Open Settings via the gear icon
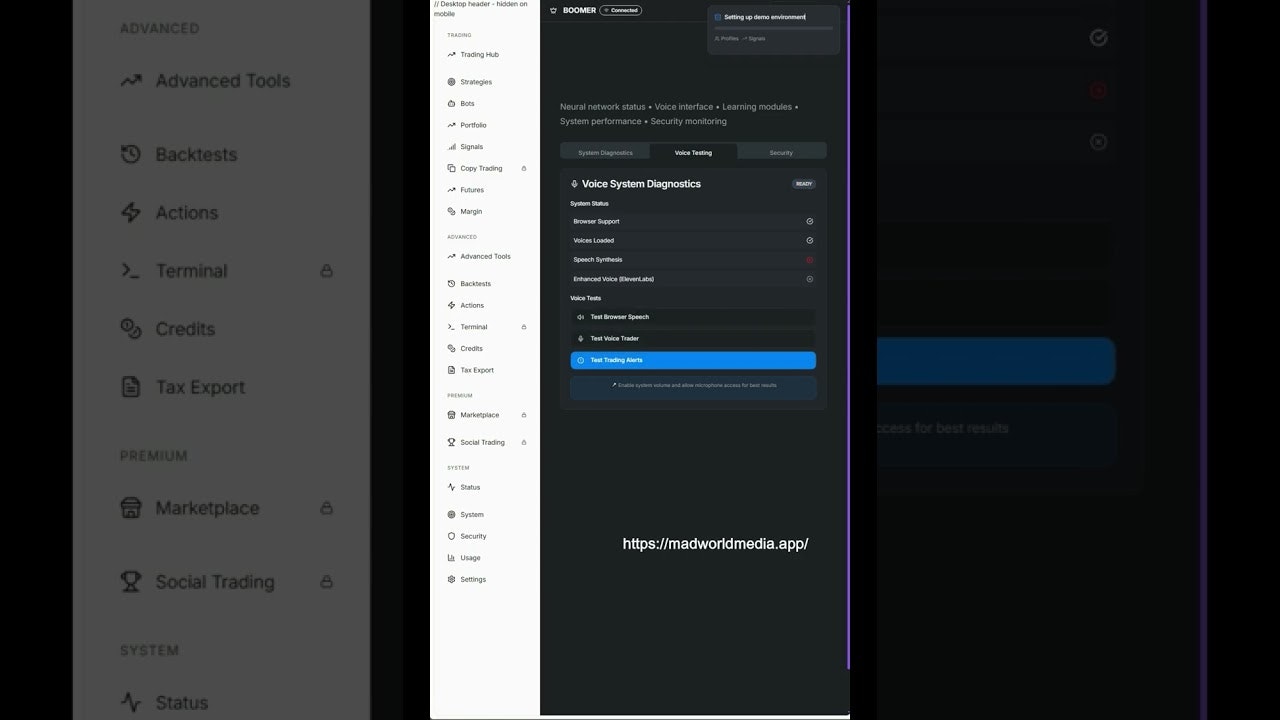Viewport: 1280px width, 720px height. pos(451,579)
